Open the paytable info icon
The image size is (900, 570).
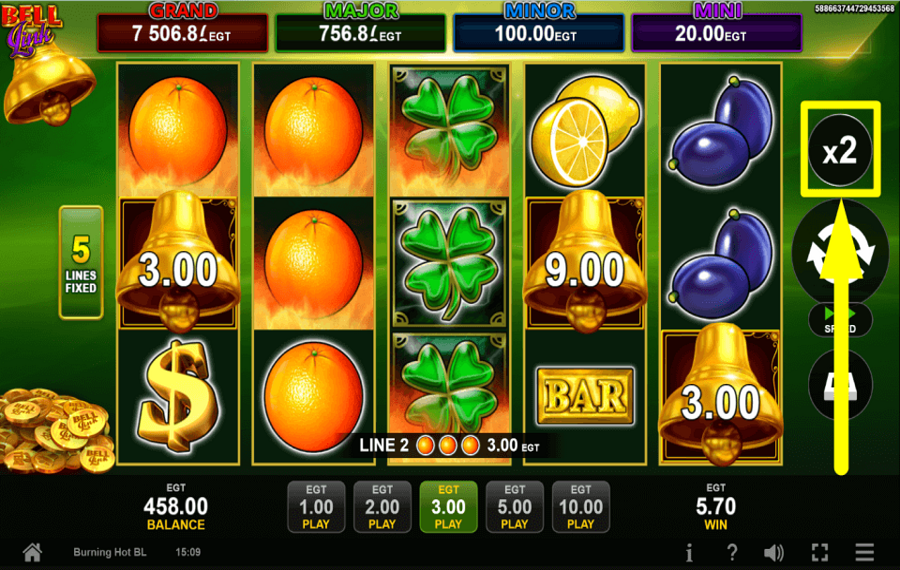pos(689,553)
